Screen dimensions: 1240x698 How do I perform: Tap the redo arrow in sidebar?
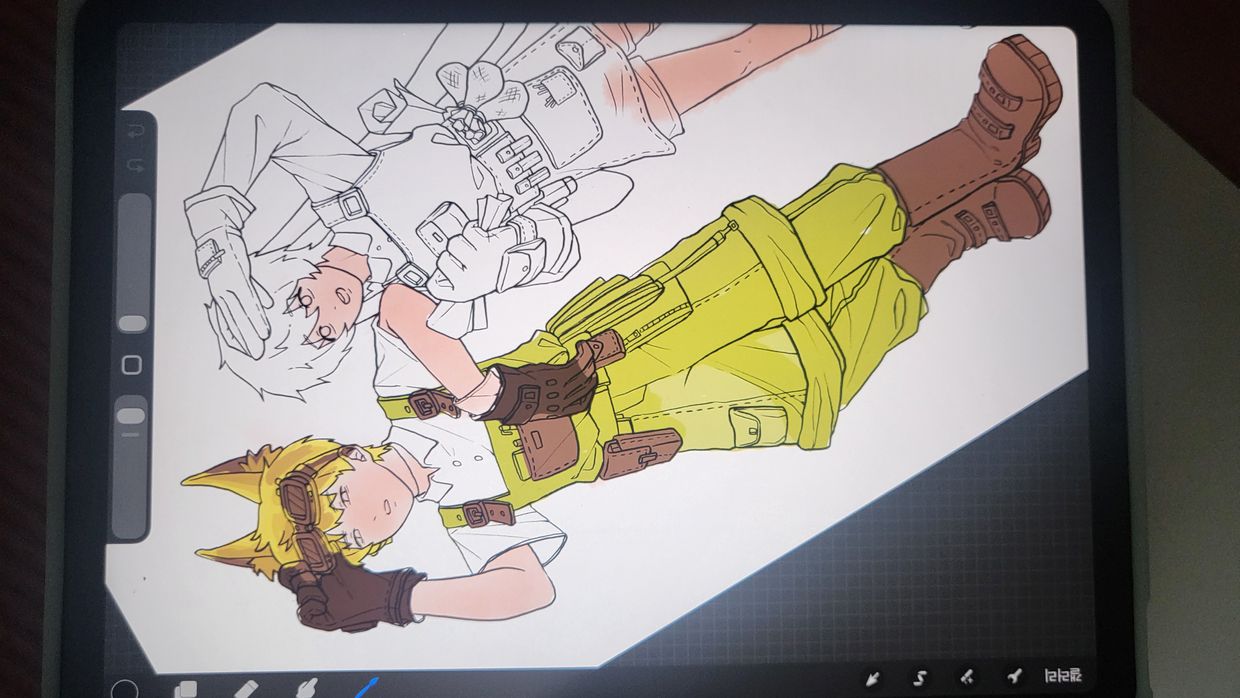[135, 164]
